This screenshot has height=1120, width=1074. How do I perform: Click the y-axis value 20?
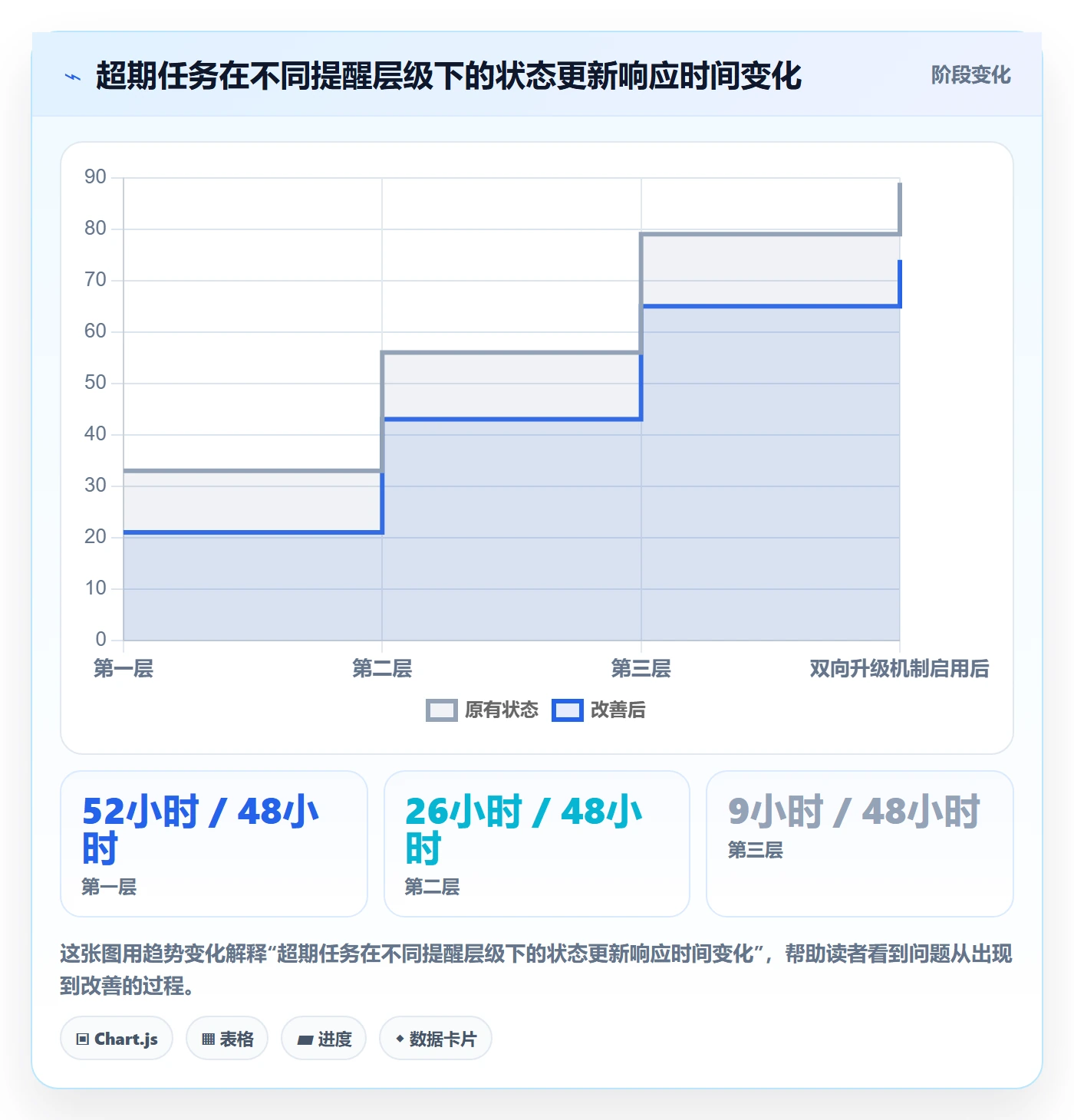(x=96, y=537)
